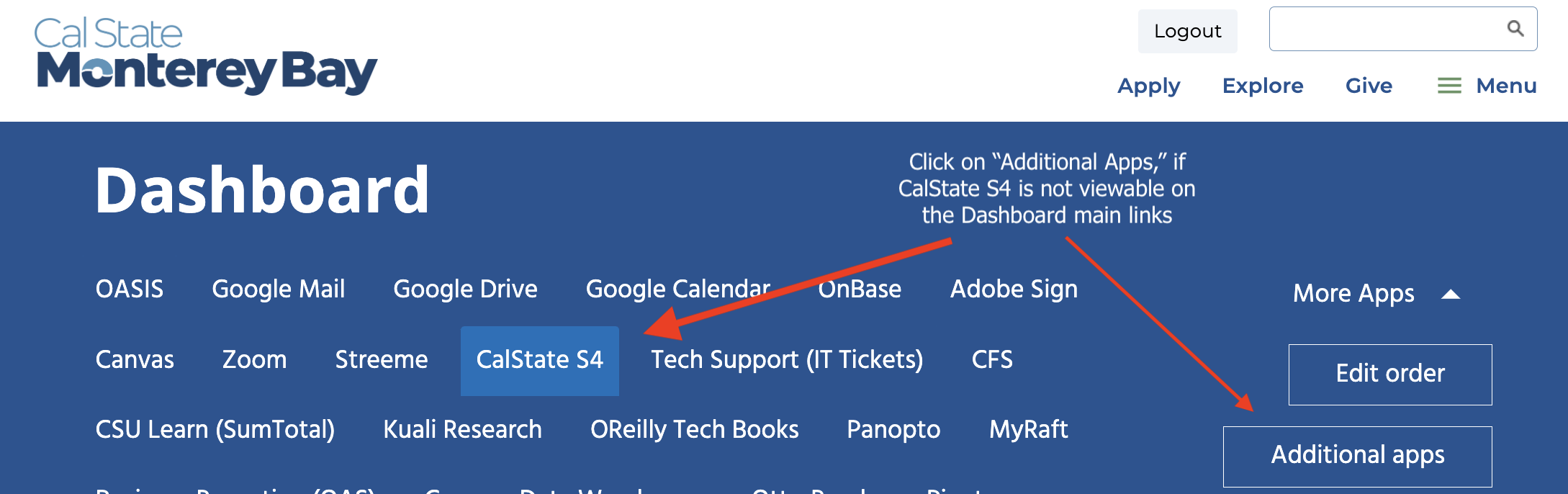Image resolution: width=1568 pixels, height=494 pixels.
Task: Open CalState S4 from the Dashboard
Action: (x=539, y=360)
